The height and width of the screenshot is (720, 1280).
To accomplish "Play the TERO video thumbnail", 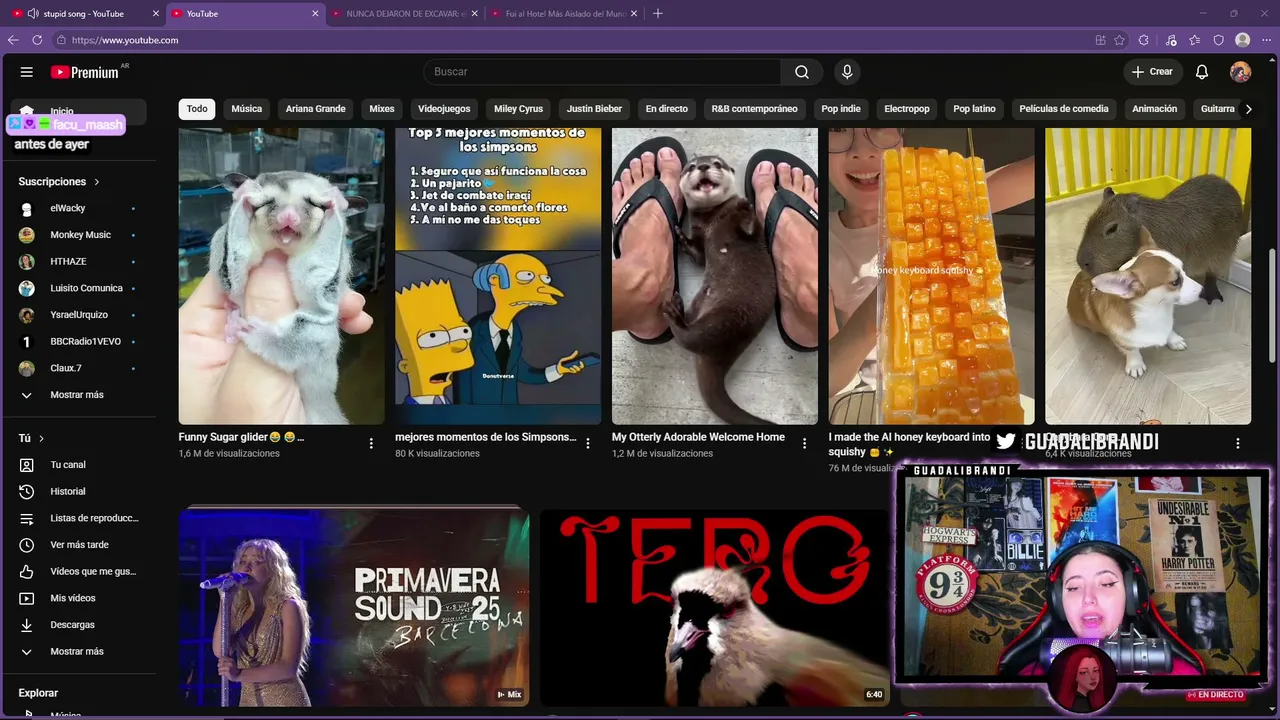I will (715, 608).
